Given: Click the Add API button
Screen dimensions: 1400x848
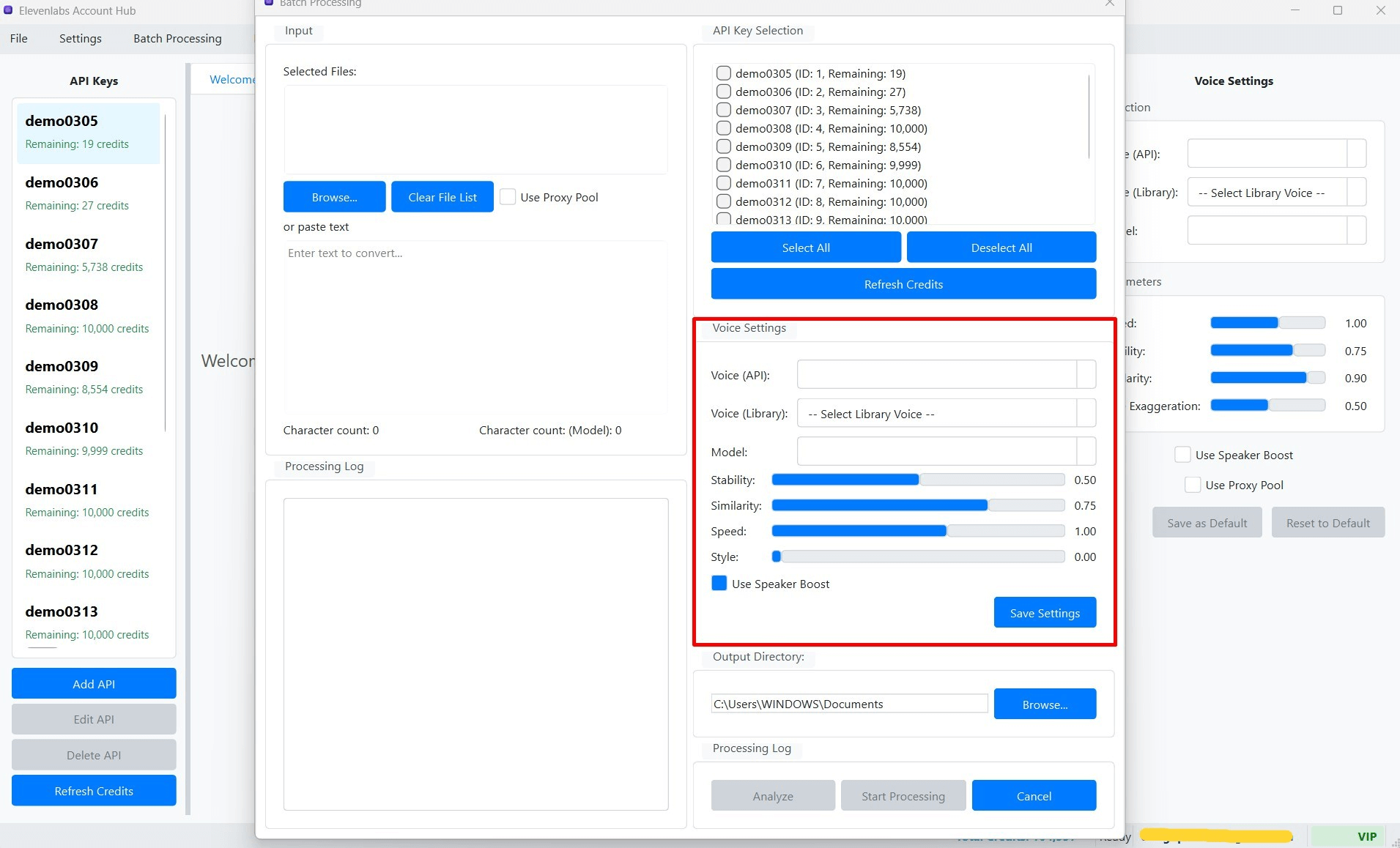Looking at the screenshot, I should [94, 684].
